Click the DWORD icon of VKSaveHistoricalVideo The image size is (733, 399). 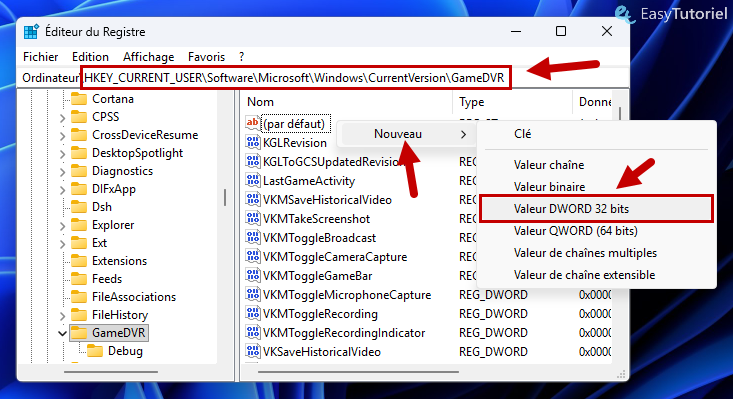tap(252, 352)
